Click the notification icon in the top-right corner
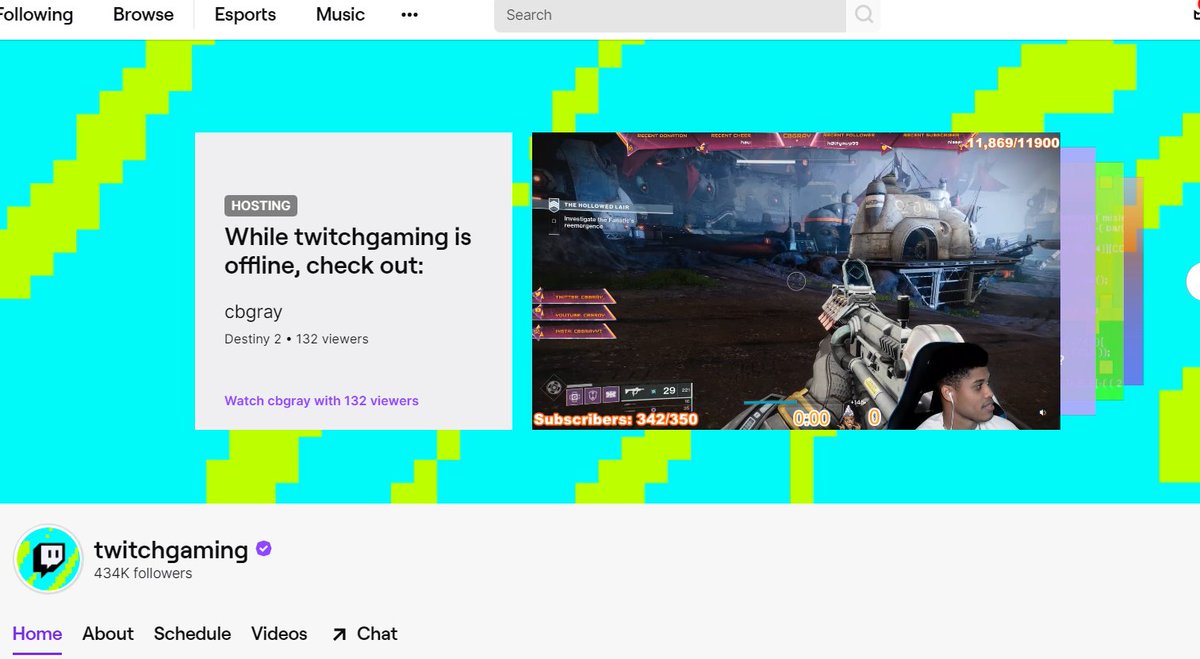Screen dimensions: 1200x659 click(1194, 10)
